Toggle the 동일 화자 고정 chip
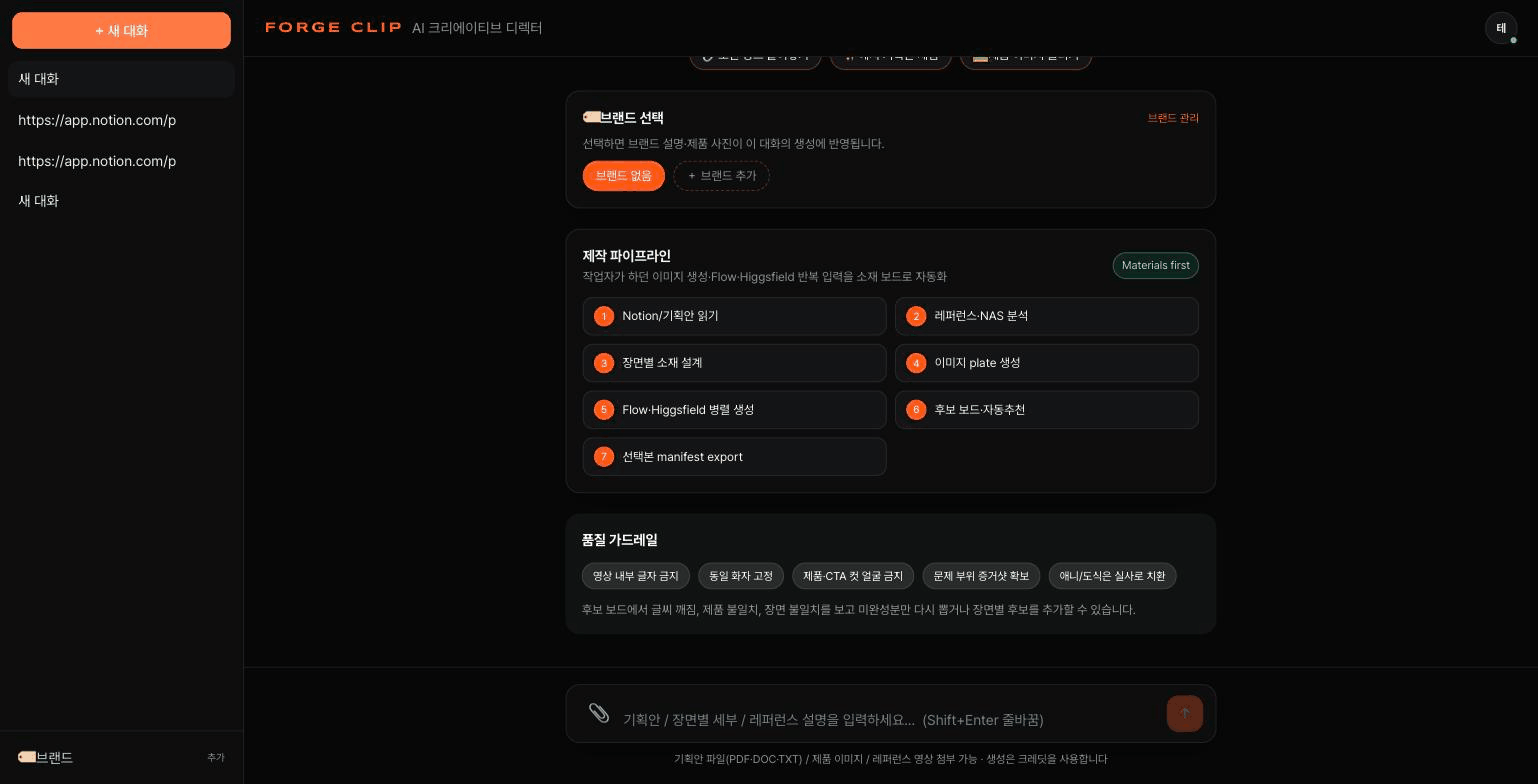 (741, 576)
